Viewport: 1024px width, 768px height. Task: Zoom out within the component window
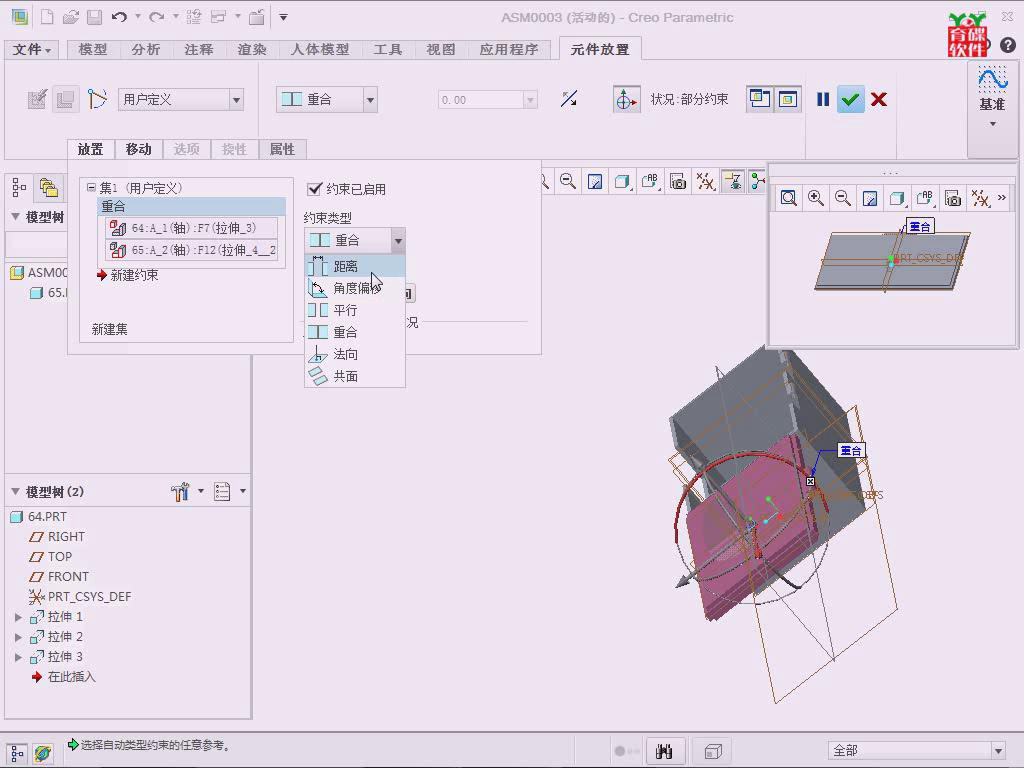point(843,199)
